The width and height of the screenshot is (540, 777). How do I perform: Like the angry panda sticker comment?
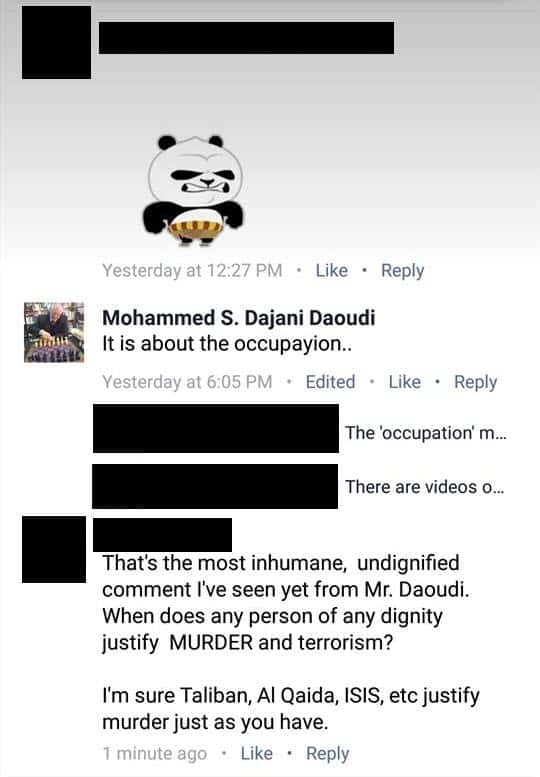pyautogui.click(x=331, y=271)
